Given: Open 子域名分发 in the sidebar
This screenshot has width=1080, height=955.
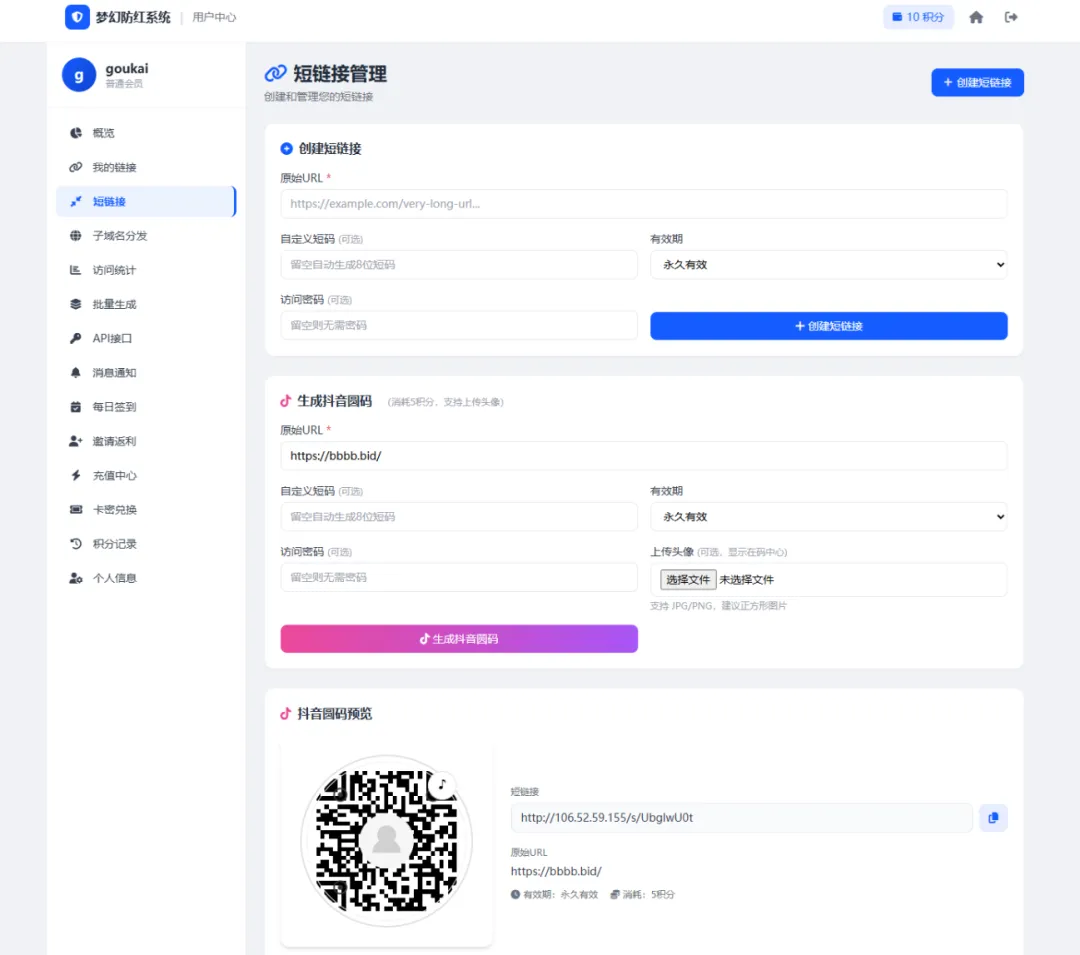Looking at the screenshot, I should pos(146,235).
